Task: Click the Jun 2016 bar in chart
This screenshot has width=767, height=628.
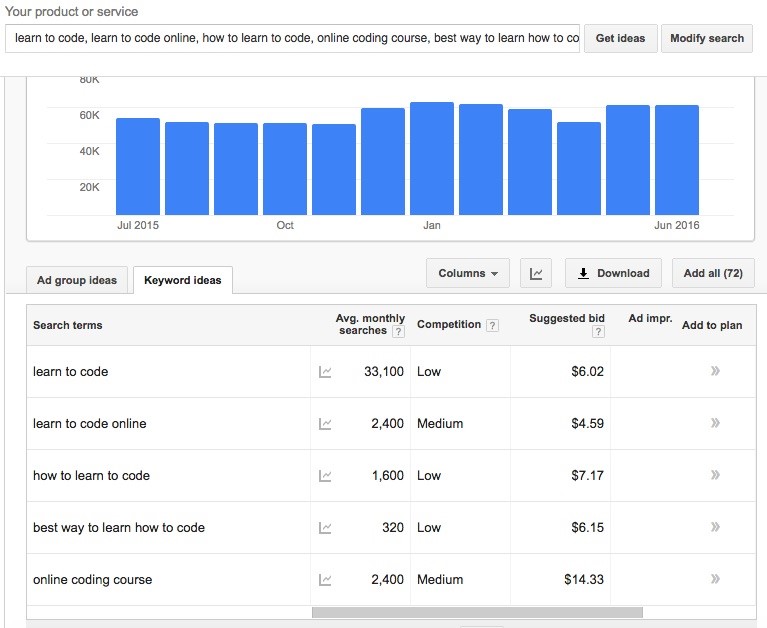Action: coord(677,160)
